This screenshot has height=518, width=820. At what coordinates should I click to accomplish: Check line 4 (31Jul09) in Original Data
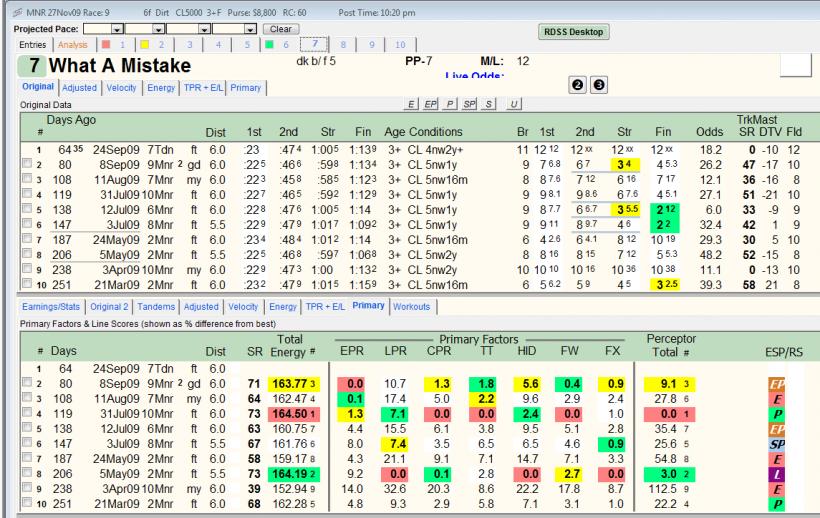click(x=27, y=193)
